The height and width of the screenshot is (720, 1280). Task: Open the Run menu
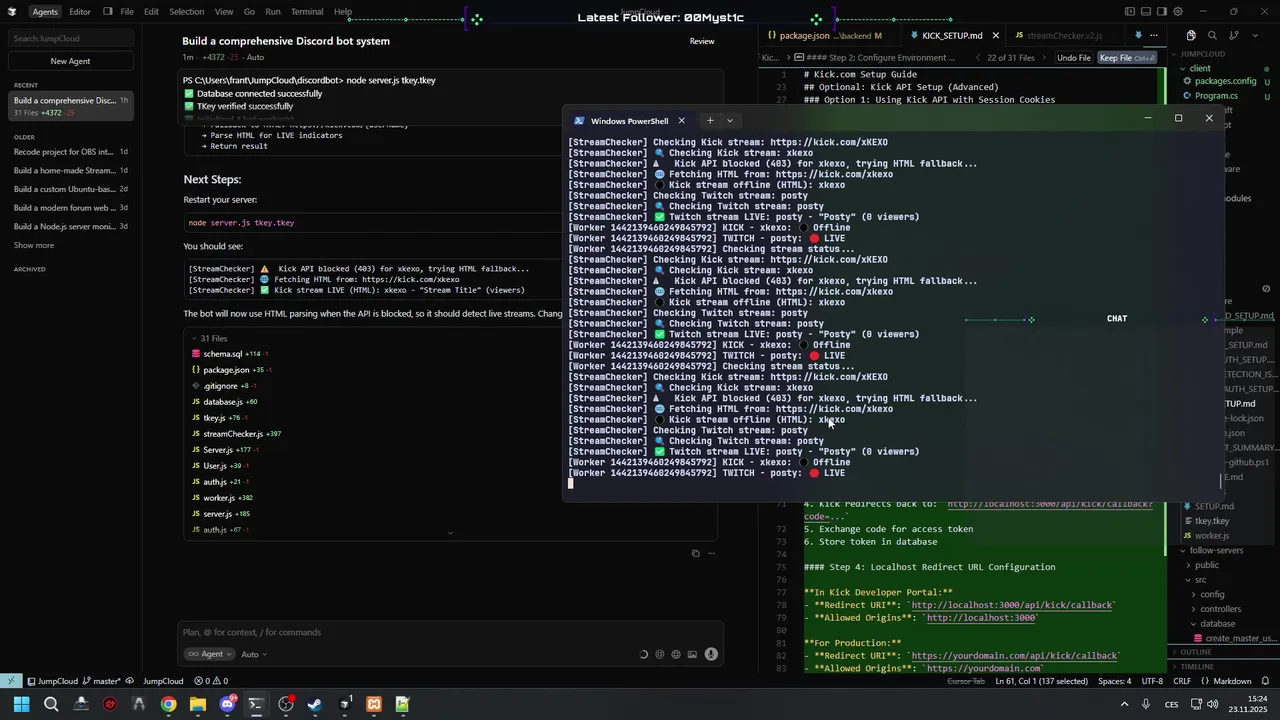click(x=273, y=12)
